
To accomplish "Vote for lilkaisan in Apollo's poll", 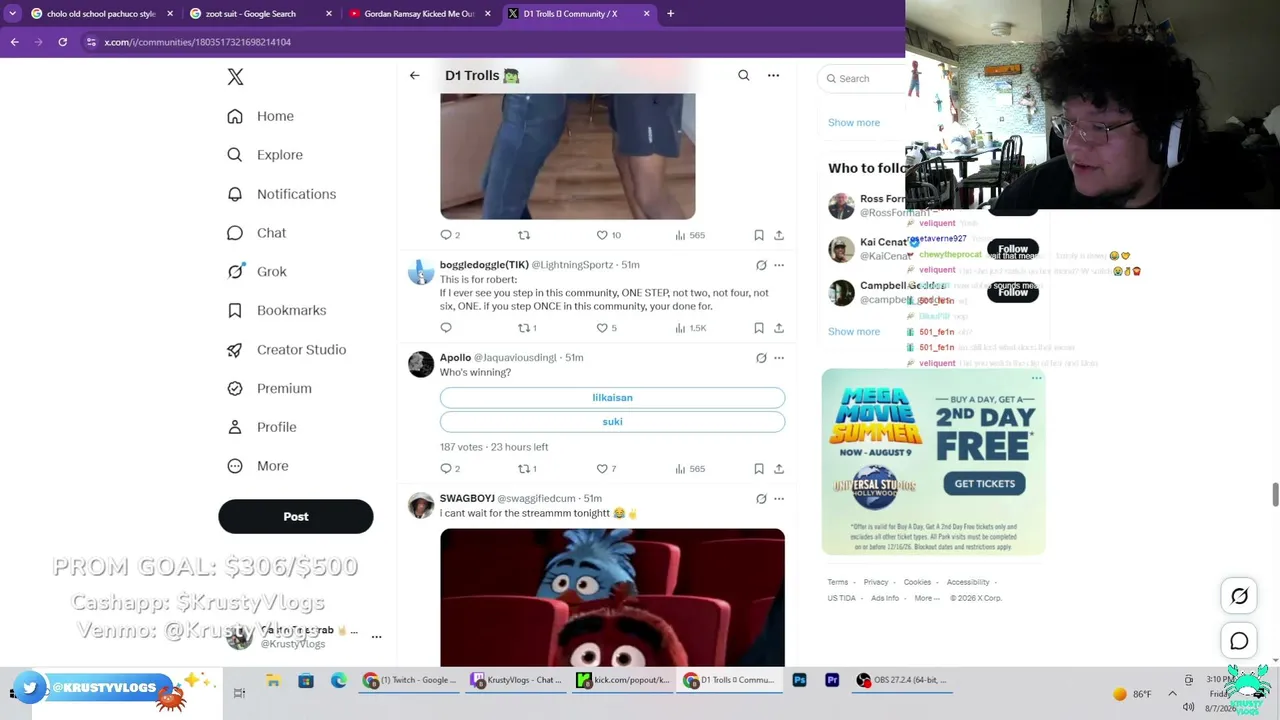I will [x=612, y=397].
